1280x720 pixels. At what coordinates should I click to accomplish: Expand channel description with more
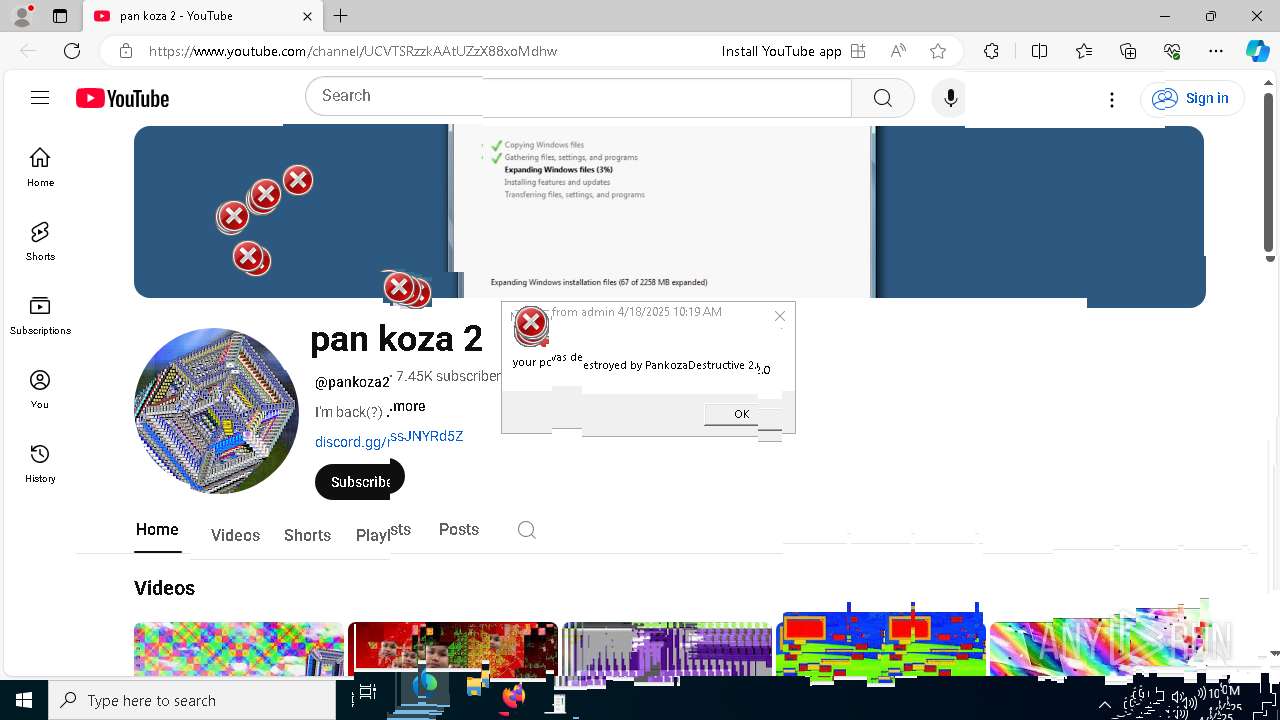coord(408,407)
